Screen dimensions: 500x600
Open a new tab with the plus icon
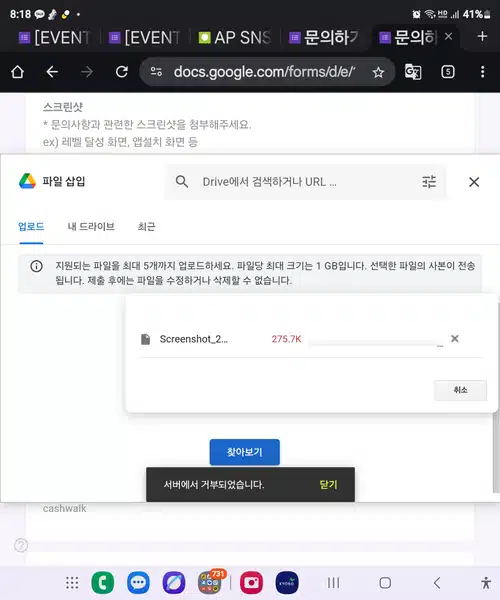tap(482, 36)
